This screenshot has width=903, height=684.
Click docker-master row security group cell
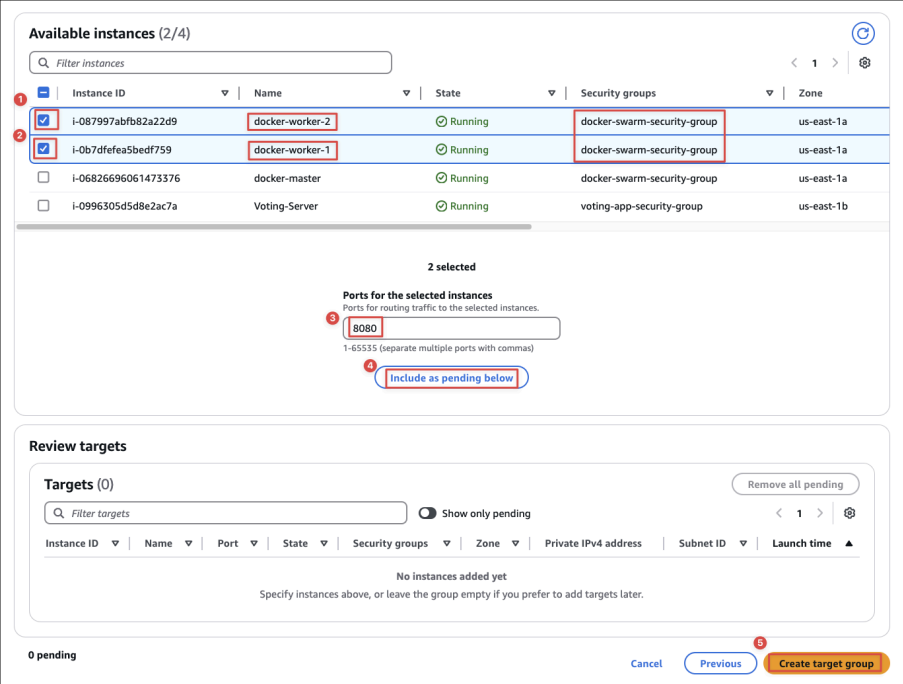649,178
